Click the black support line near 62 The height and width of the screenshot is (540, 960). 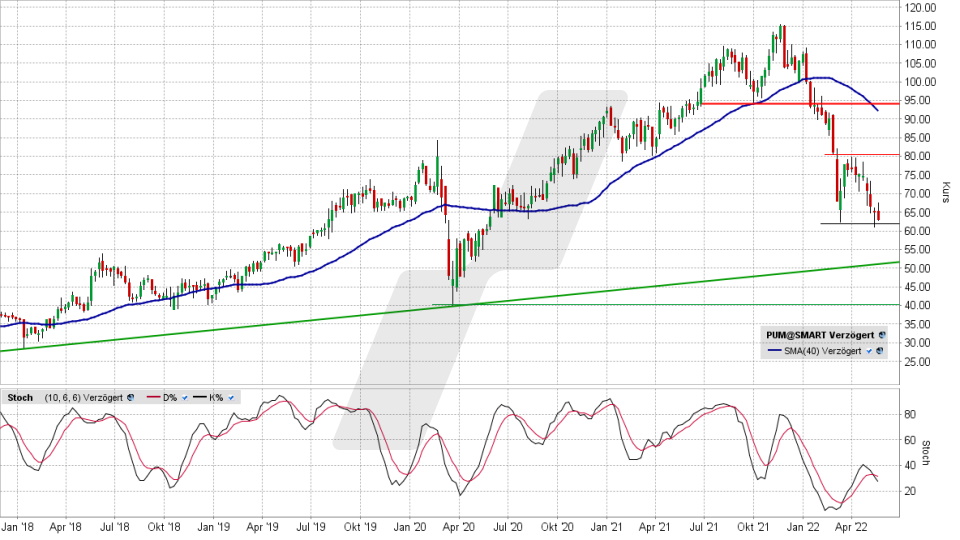coord(850,223)
